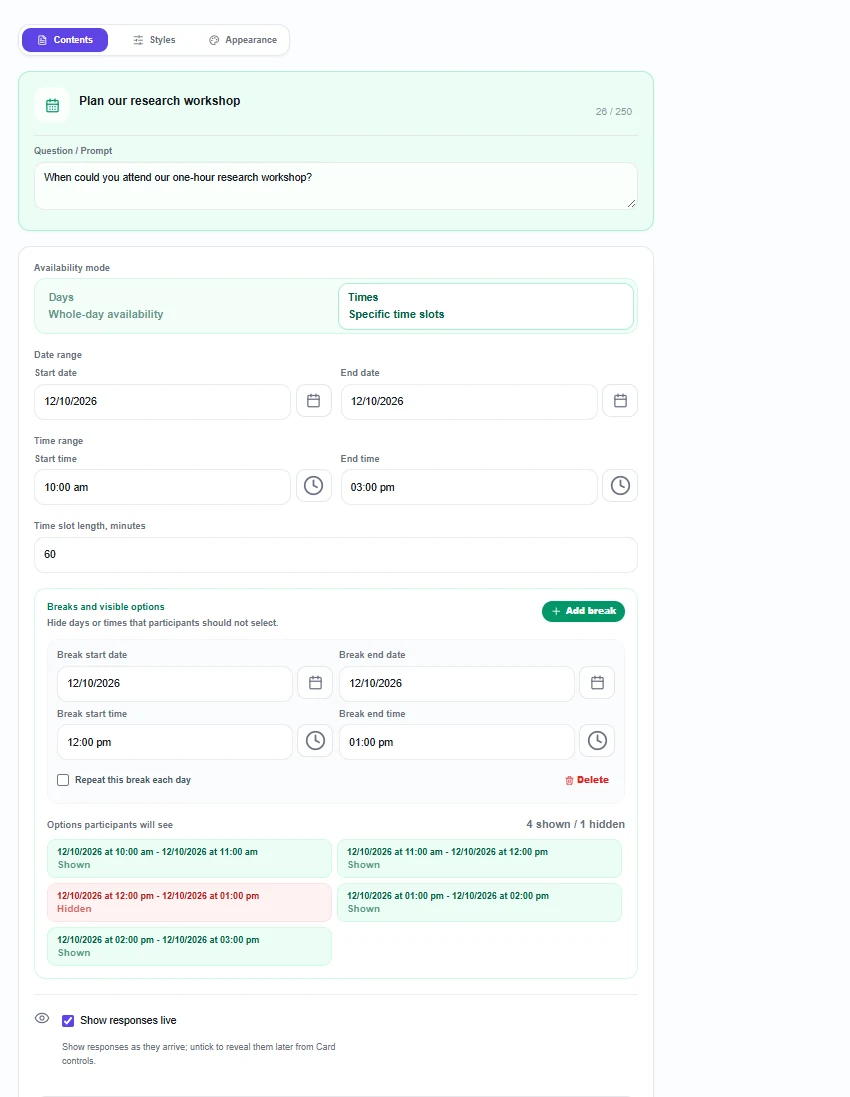Screen dimensions: 850x1097
Task: Open the End date calendar picker
Action: (620, 401)
